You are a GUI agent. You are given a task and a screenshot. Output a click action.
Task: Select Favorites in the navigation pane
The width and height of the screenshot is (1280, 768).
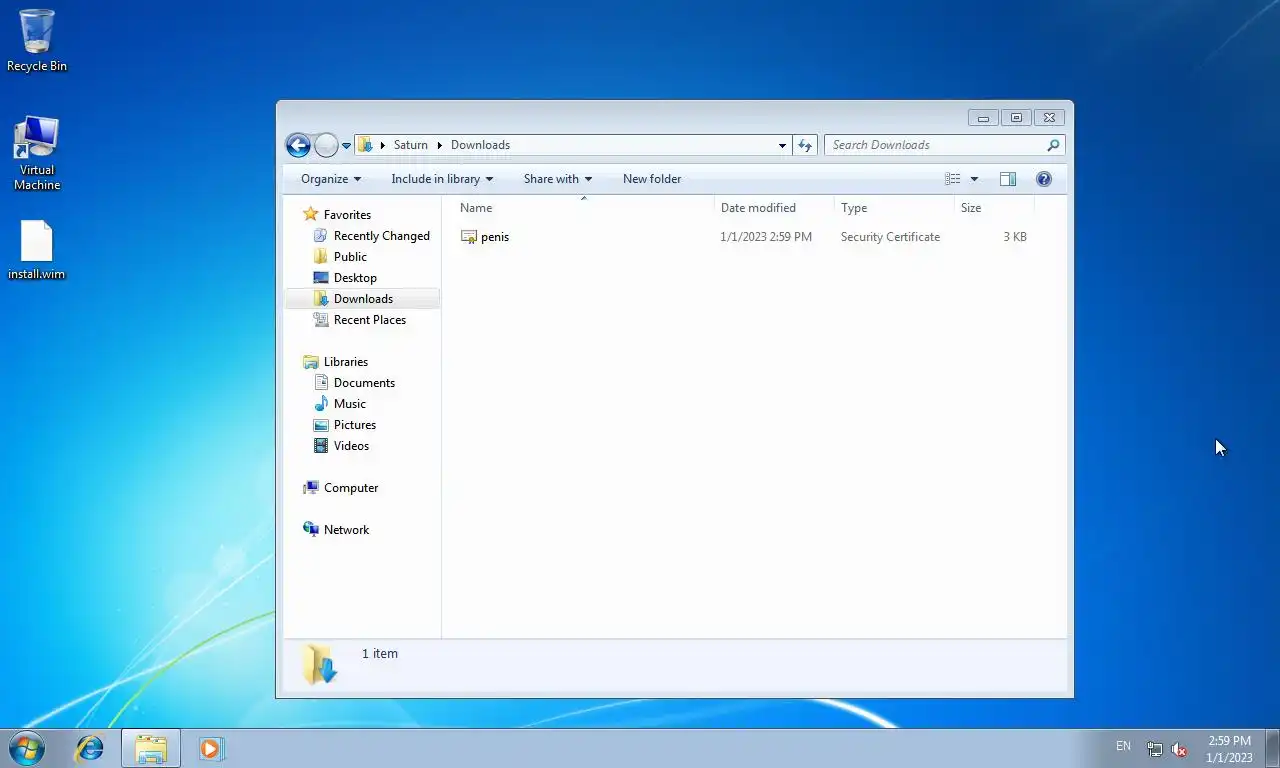(x=347, y=214)
